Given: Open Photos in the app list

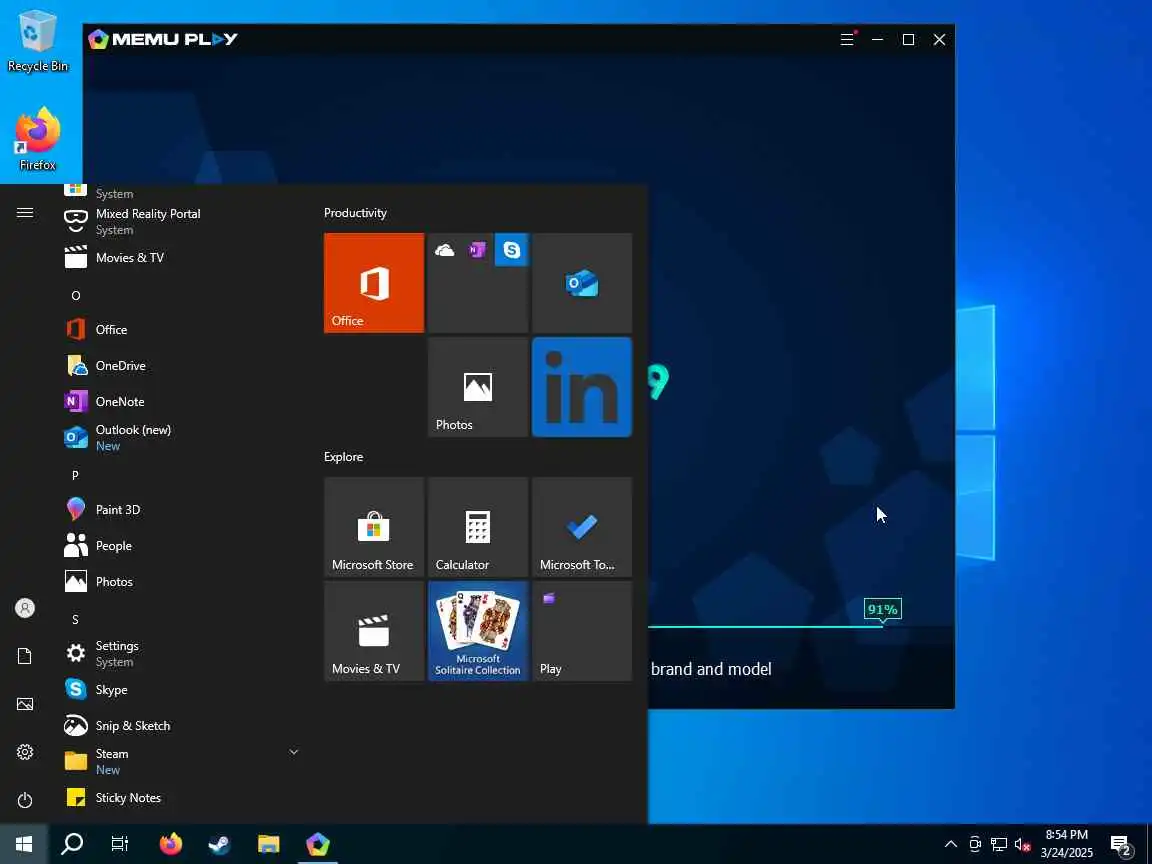Looking at the screenshot, I should click(x=180, y=581).
